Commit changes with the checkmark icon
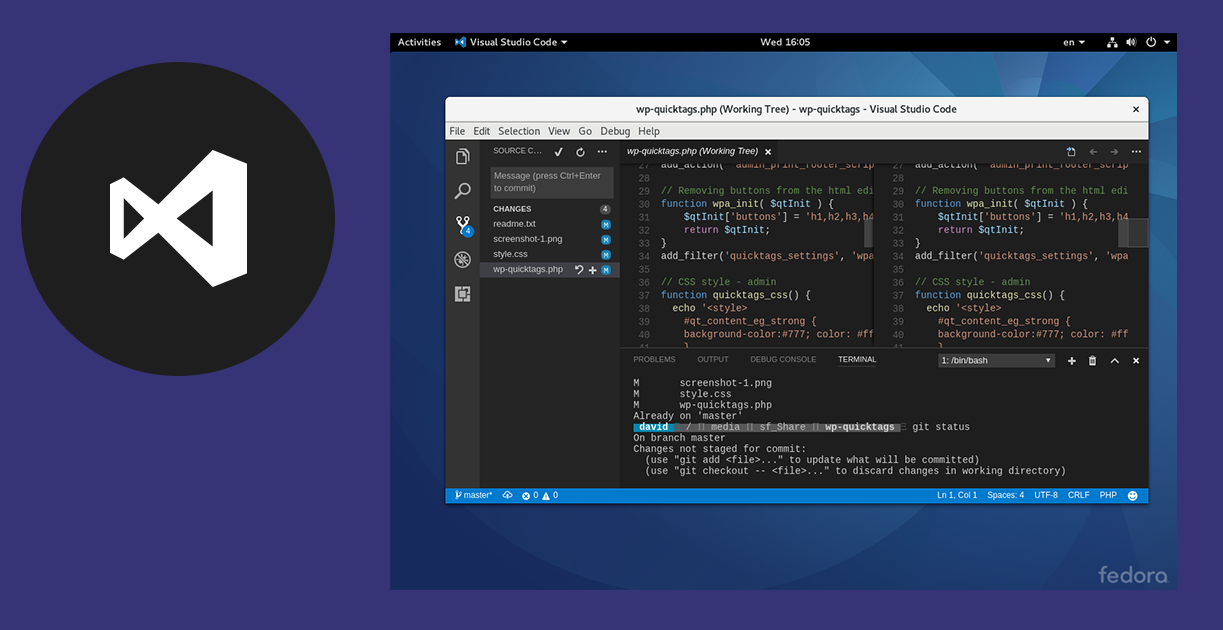The height and width of the screenshot is (630, 1223). click(x=558, y=152)
